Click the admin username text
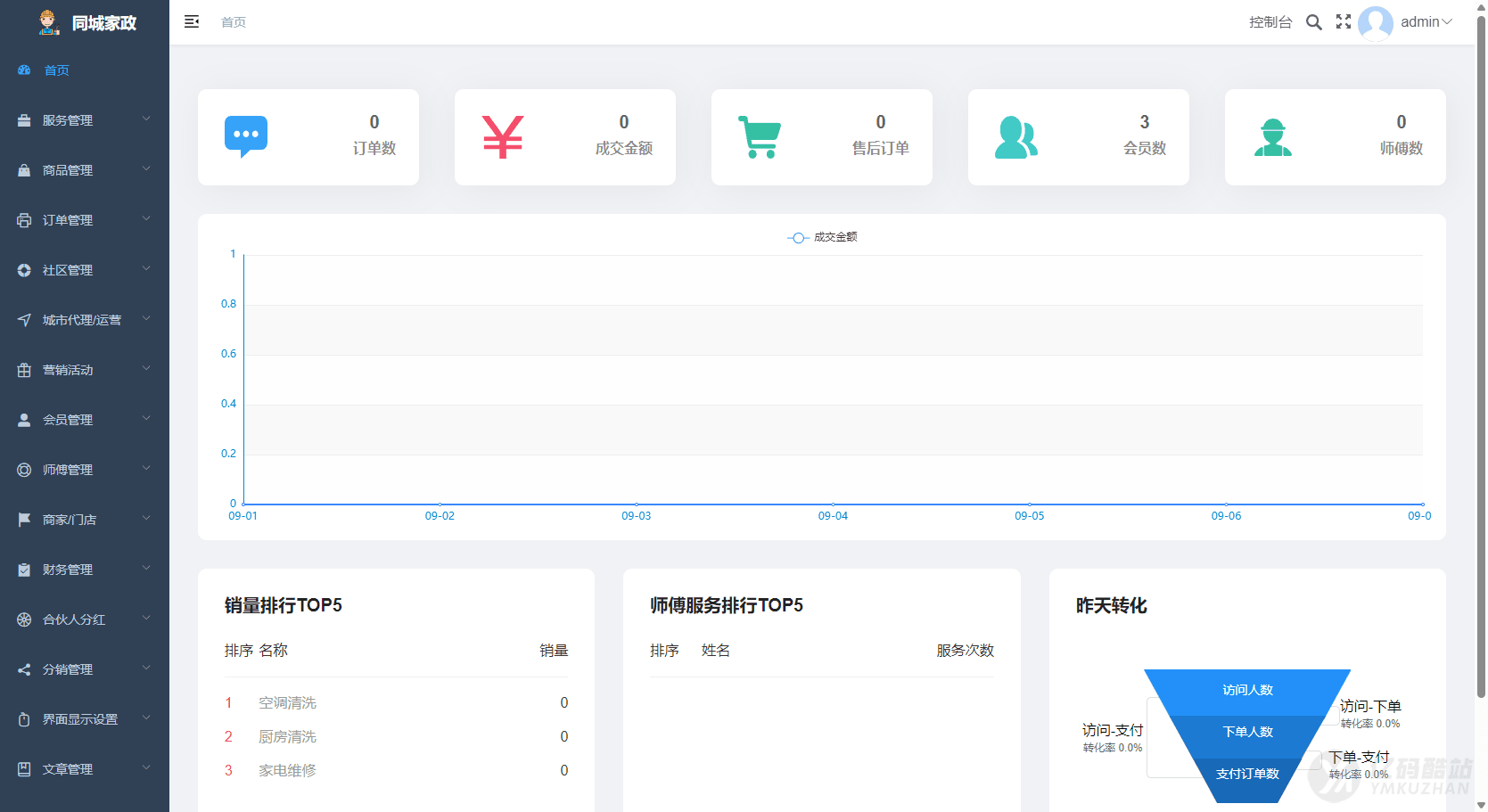 pyautogui.click(x=1420, y=22)
